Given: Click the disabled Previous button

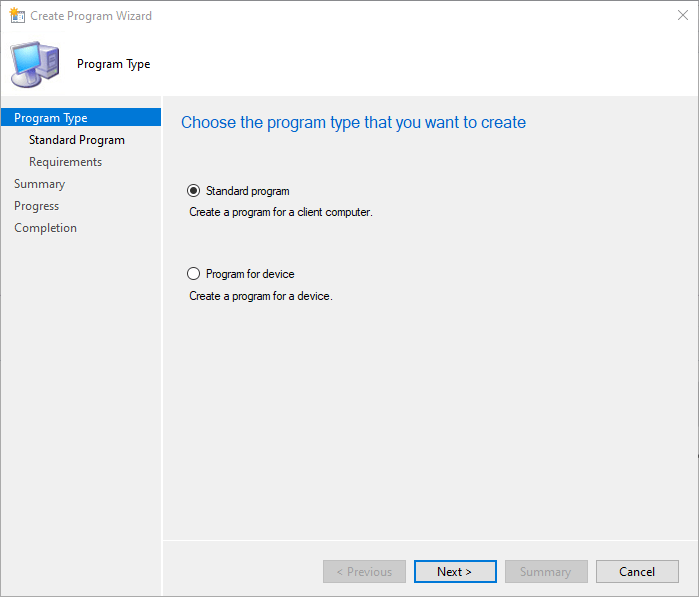Looking at the screenshot, I should click(x=364, y=572).
